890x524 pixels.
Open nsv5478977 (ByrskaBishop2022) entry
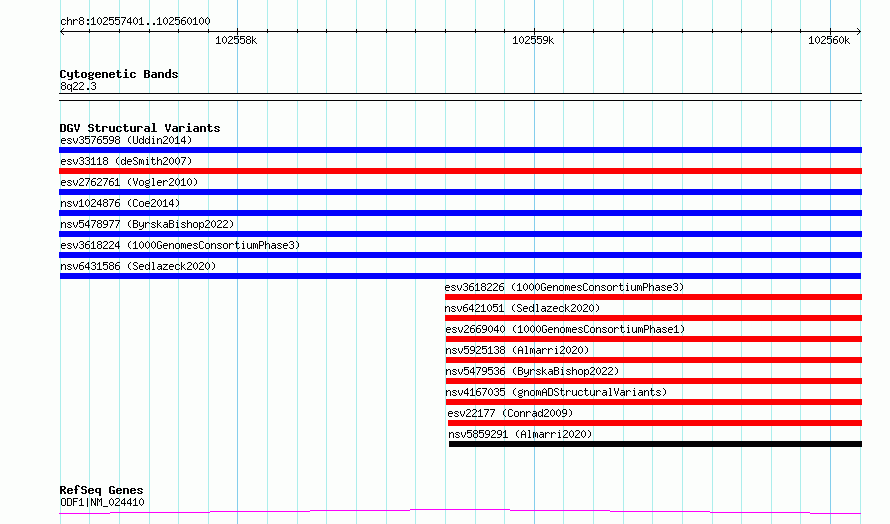147,224
